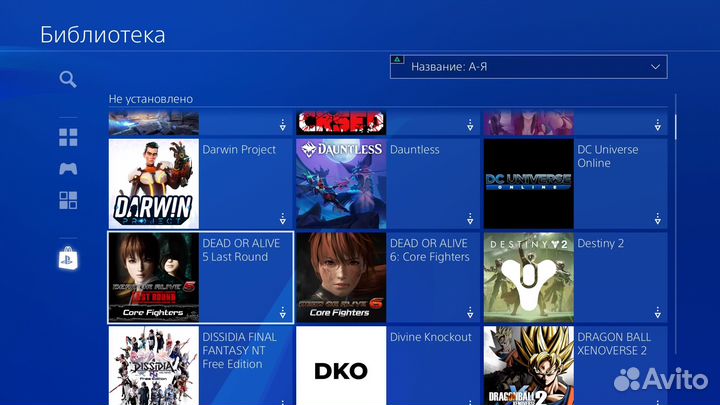Open the sort dropdown 'Название: А-Я'

tap(529, 67)
